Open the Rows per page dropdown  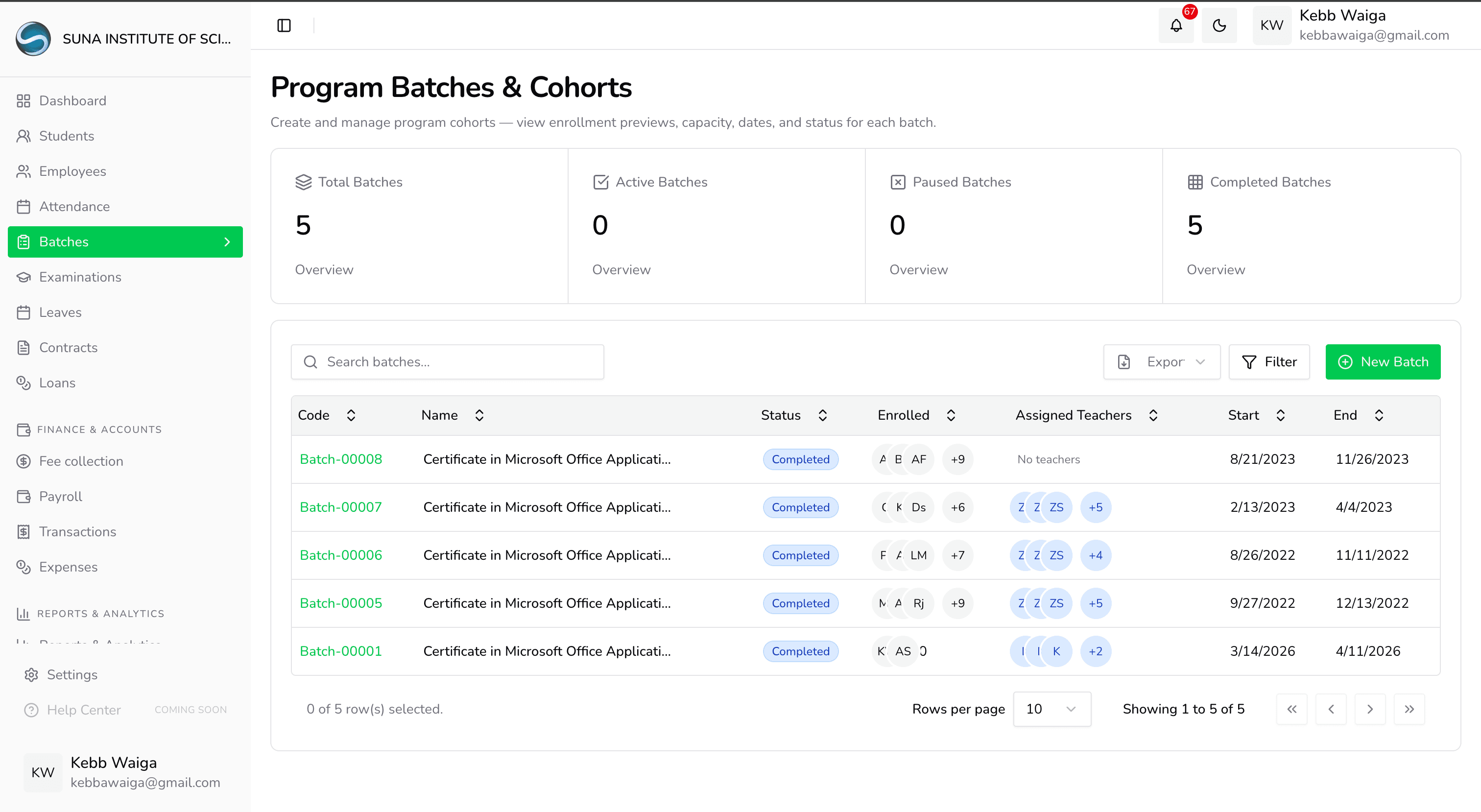tap(1052, 709)
